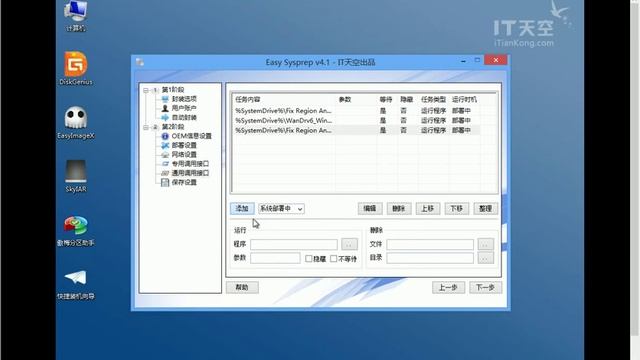Open the 计算机 desktop icon
Image resolution: width=640 pixels, height=360 pixels.
pyautogui.click(x=76, y=16)
